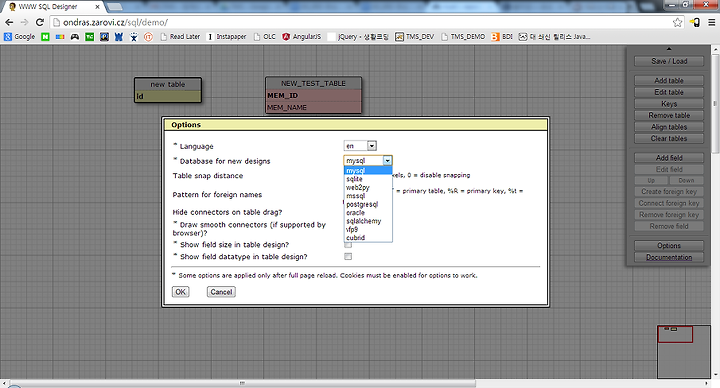Confirm options with OK button

pyautogui.click(x=180, y=292)
